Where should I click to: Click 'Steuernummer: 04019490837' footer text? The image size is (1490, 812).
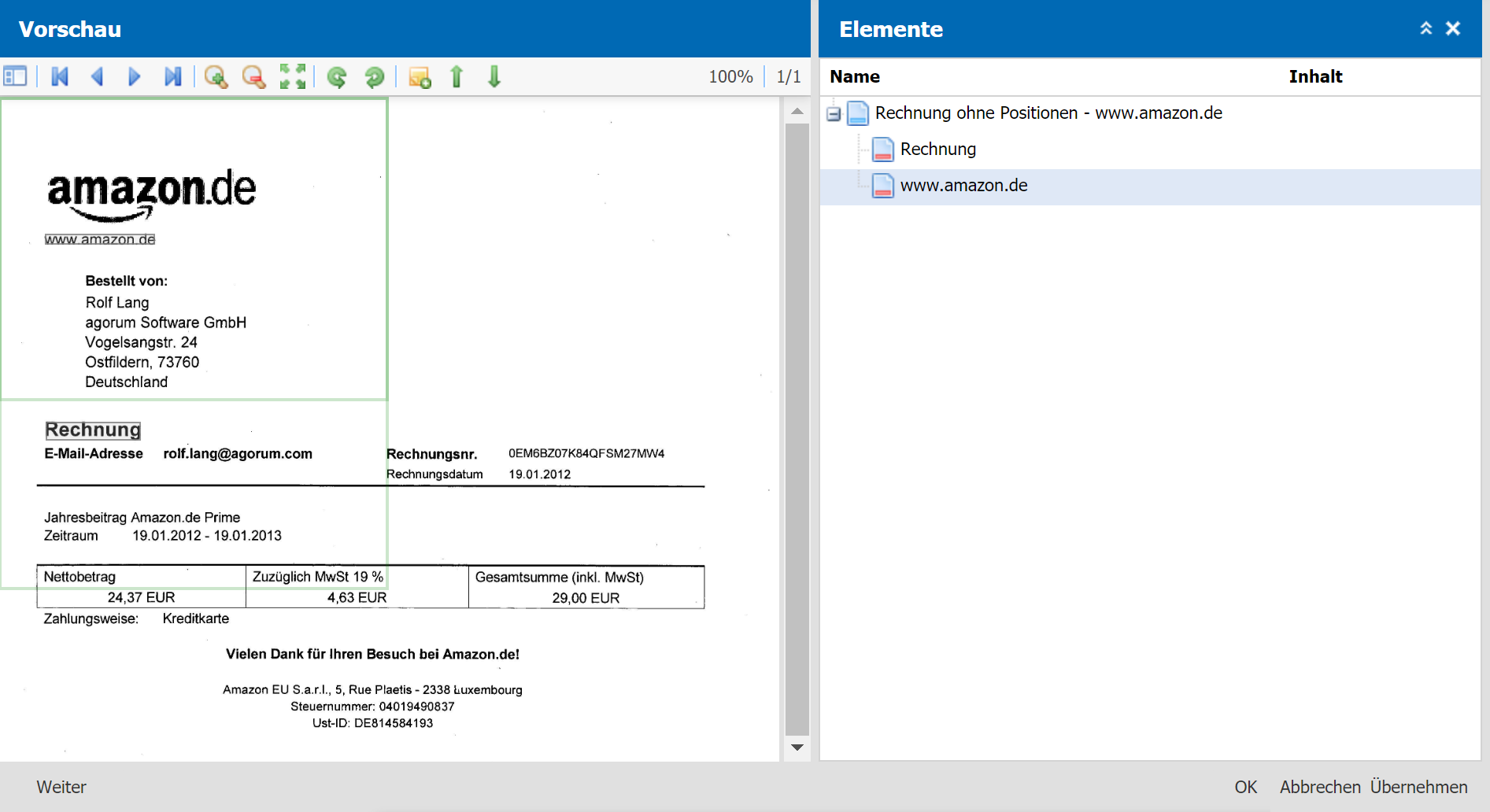pos(372,707)
